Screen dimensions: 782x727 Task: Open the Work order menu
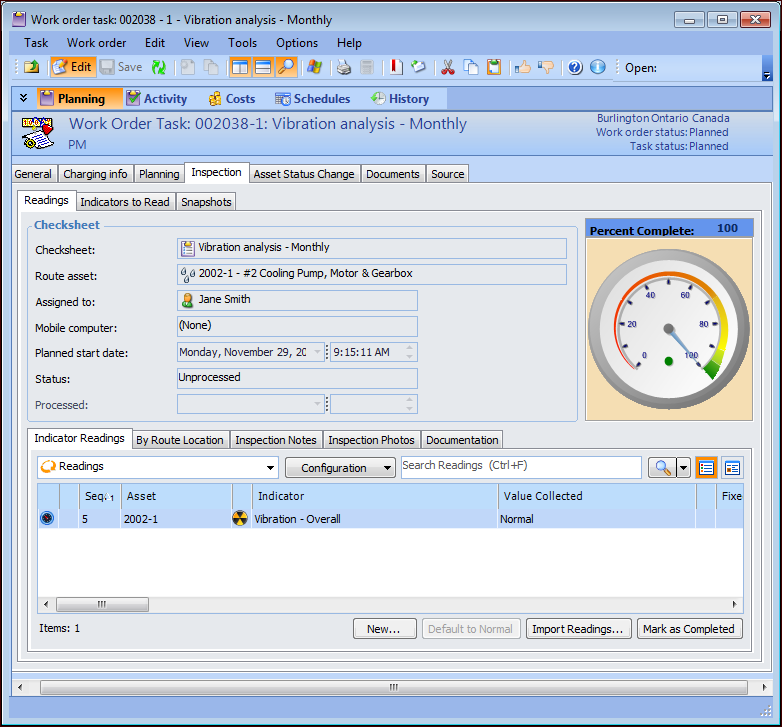[96, 43]
